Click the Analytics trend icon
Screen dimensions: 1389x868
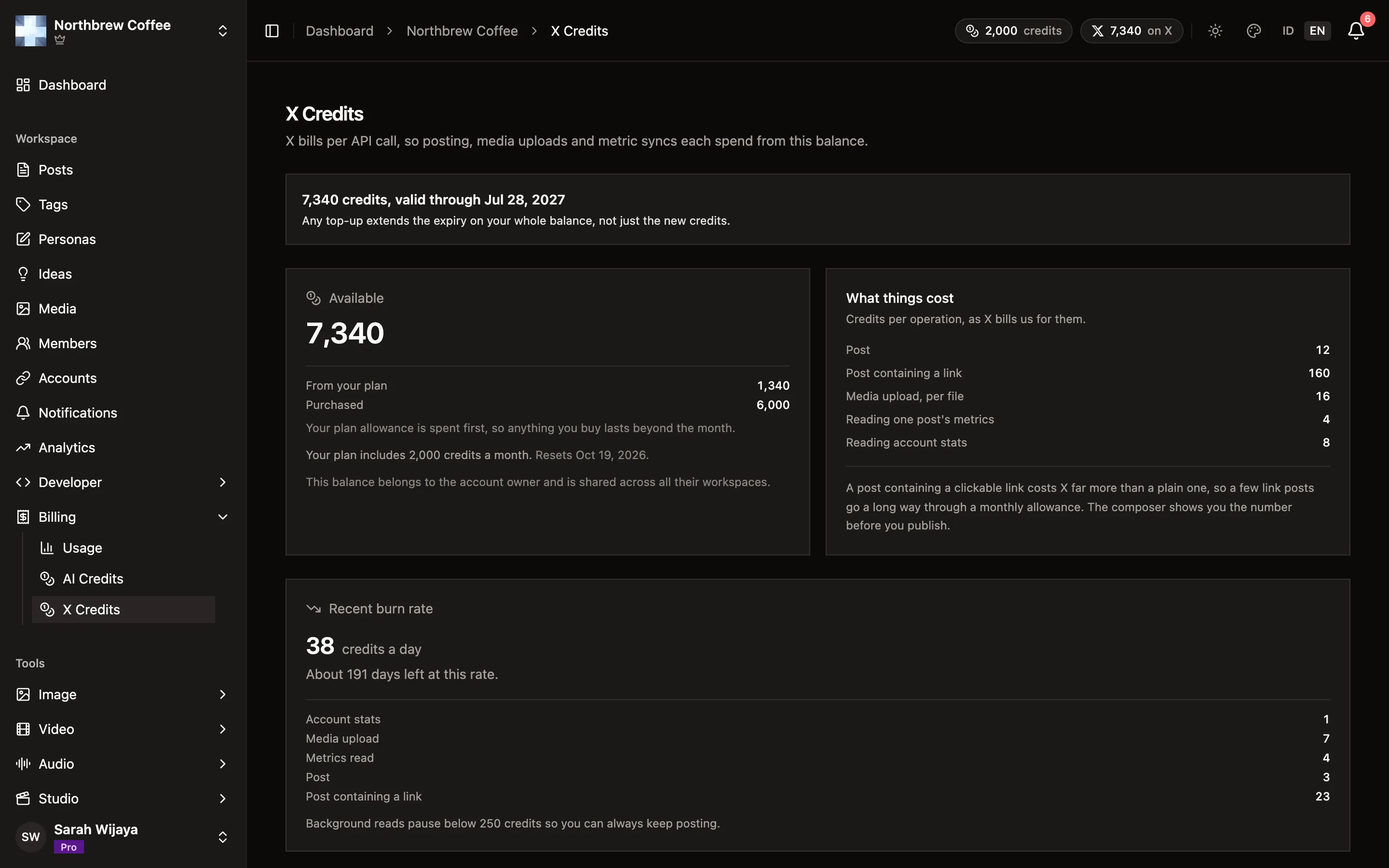pos(23,448)
